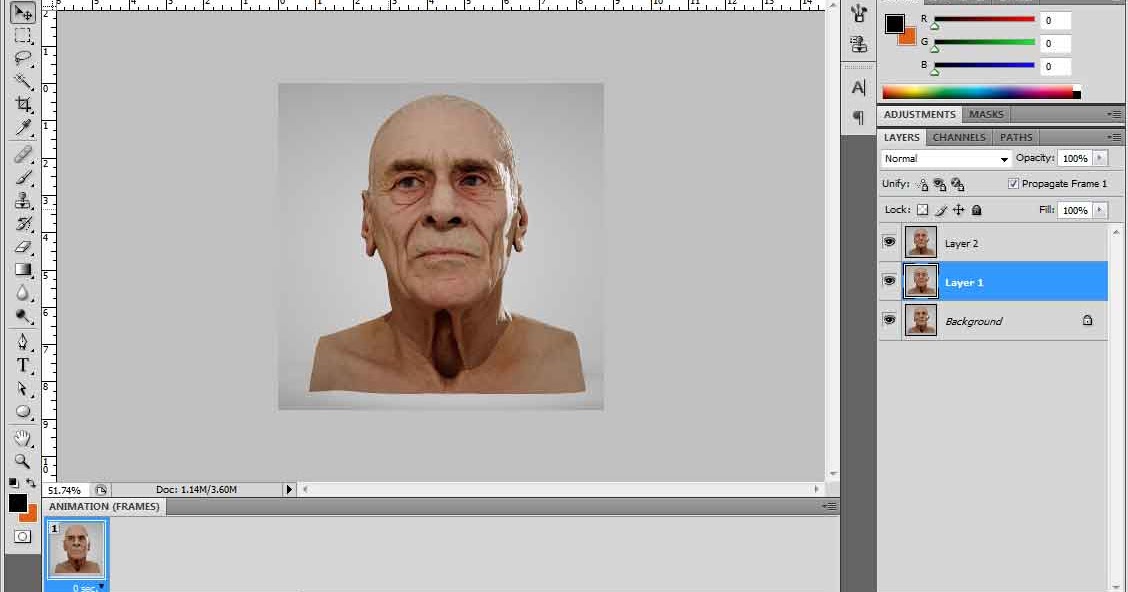This screenshot has height=592, width=1128.
Task: Click the R value input field
Action: (x=1055, y=21)
